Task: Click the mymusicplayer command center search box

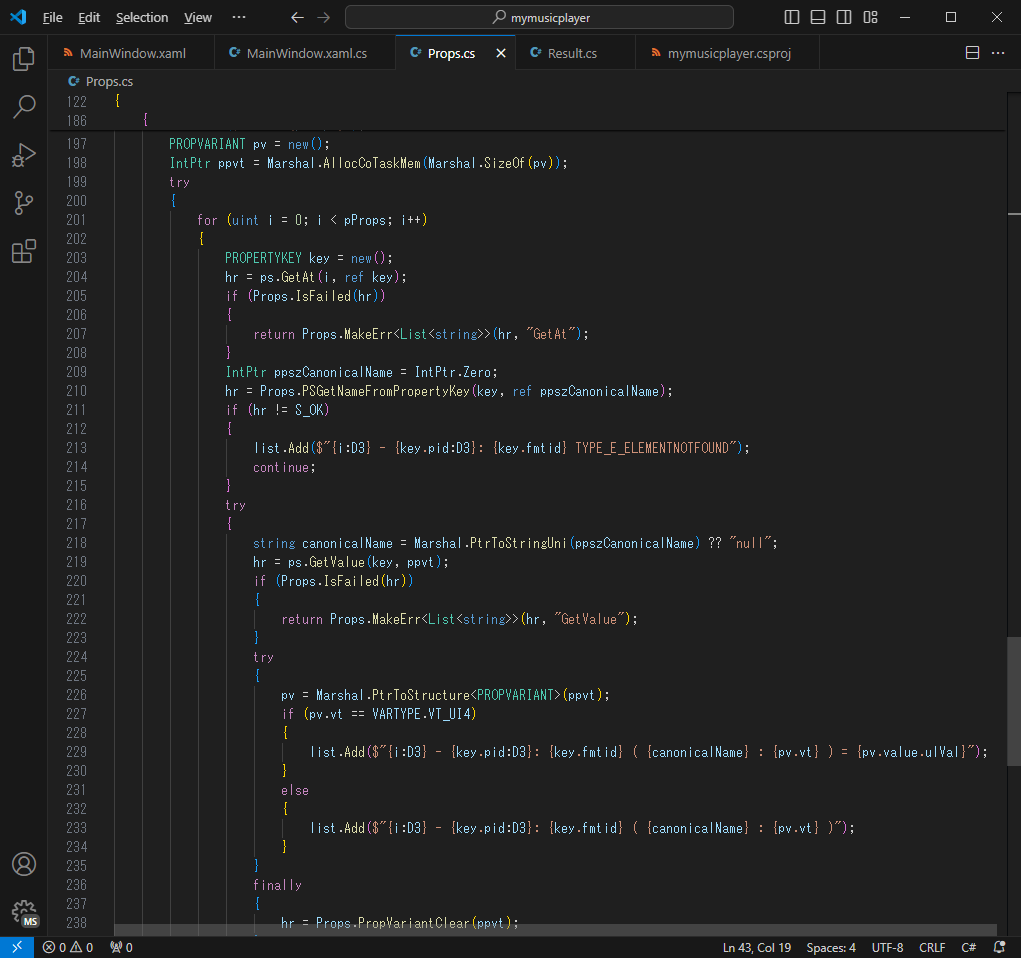Action: (539, 17)
